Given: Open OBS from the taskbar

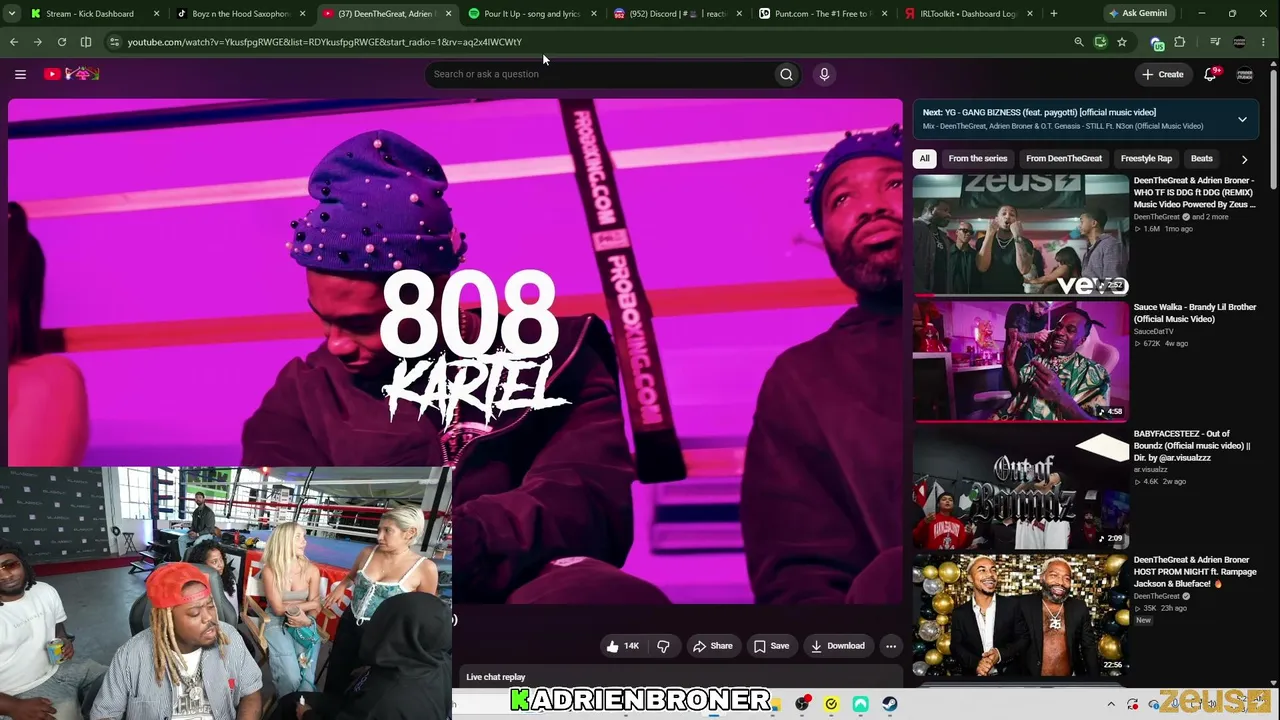Looking at the screenshot, I should pyautogui.click(x=802, y=704).
